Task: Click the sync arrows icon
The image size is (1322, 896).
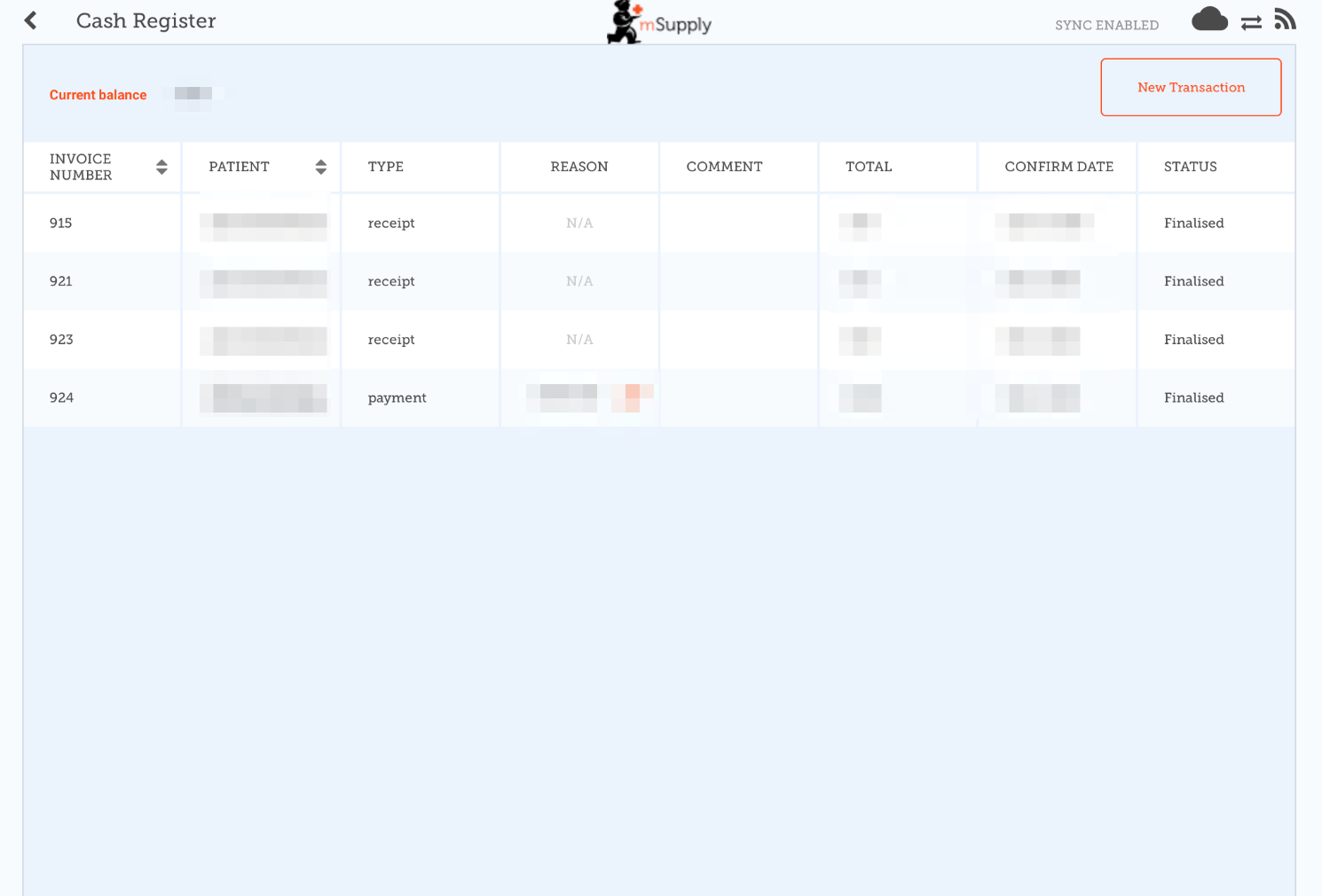Action: pos(1251,23)
